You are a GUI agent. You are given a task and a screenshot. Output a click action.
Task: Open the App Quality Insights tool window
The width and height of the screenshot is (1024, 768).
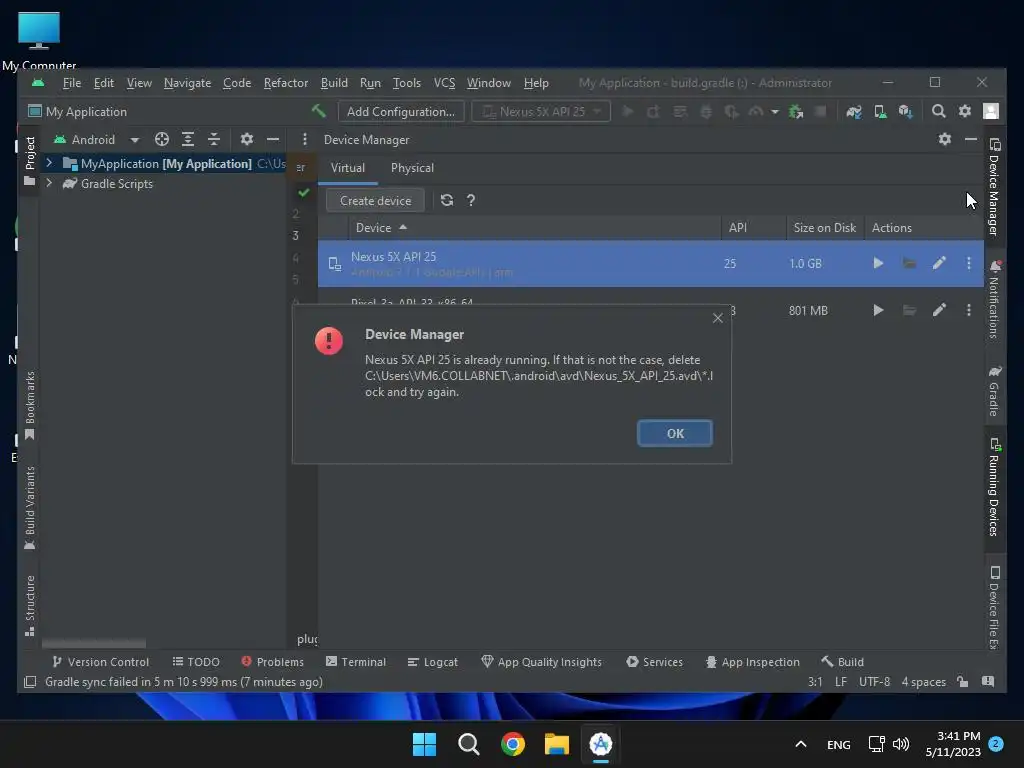(x=541, y=662)
